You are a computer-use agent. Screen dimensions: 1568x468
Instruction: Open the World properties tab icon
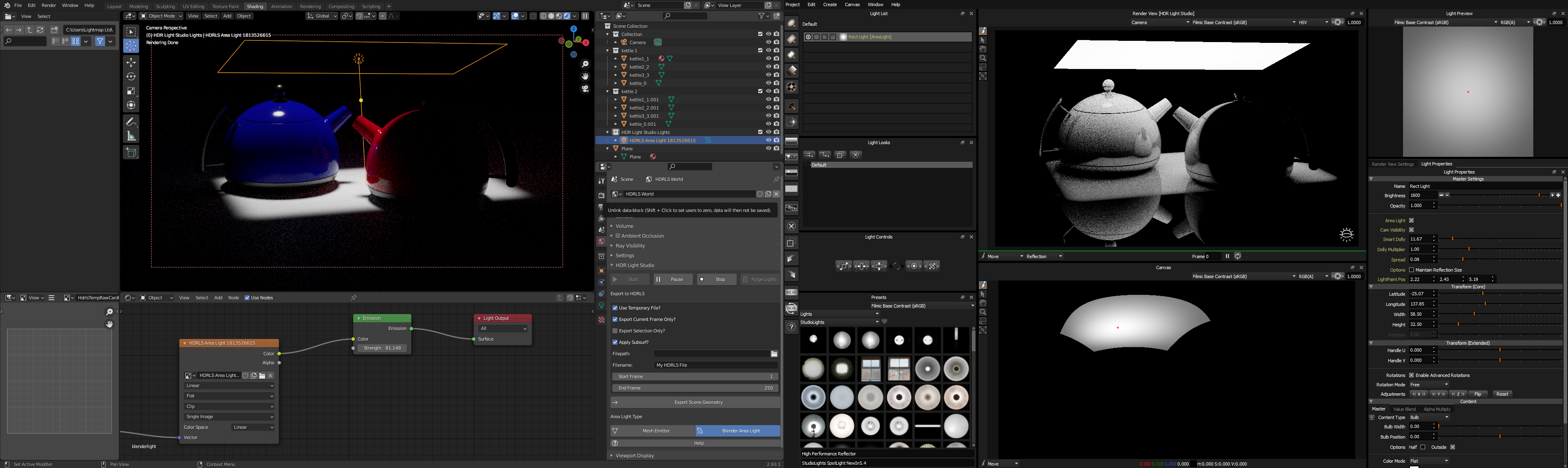click(x=601, y=242)
